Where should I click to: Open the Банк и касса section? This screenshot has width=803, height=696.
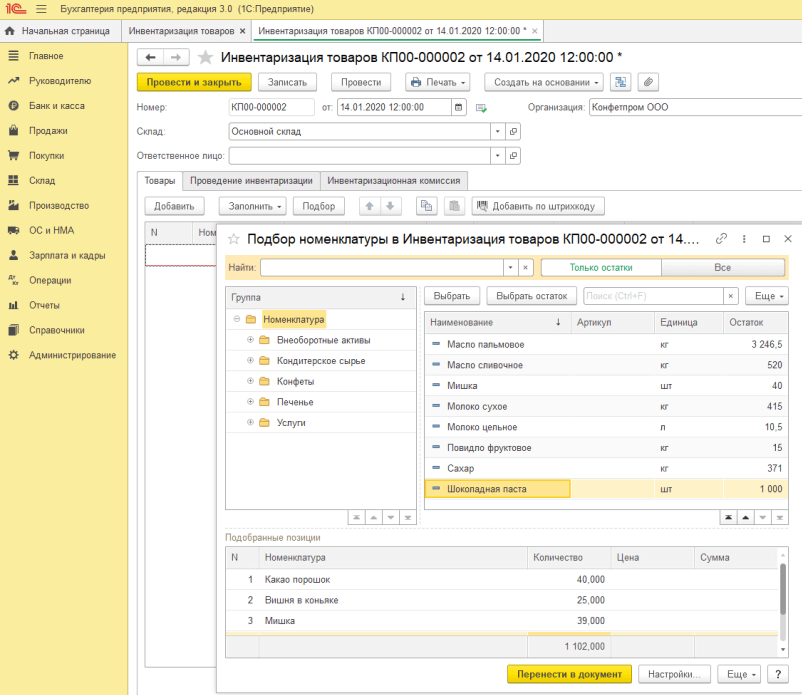[x=57, y=106]
